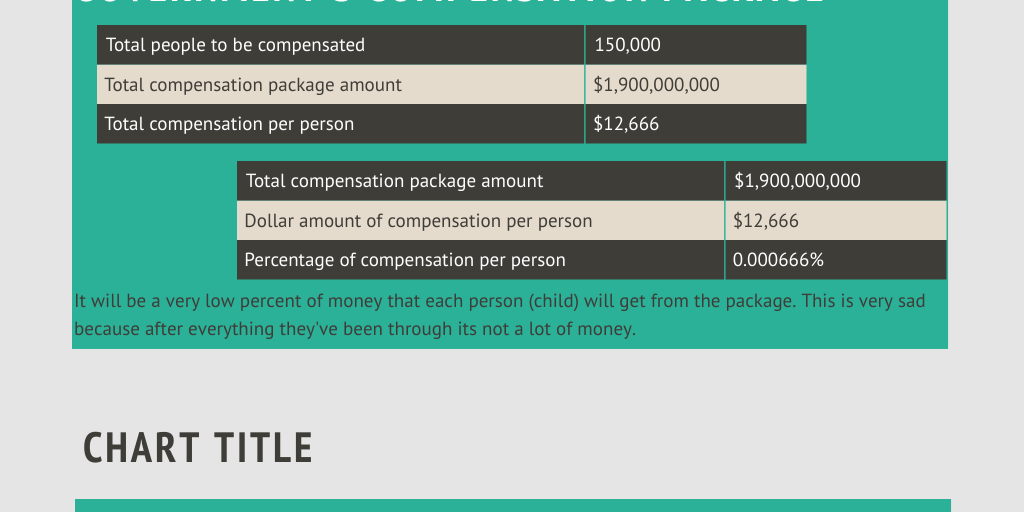The image size is (1024, 512).
Task: Click the "Total people to be compensated" cell
Action: [x=236, y=45]
